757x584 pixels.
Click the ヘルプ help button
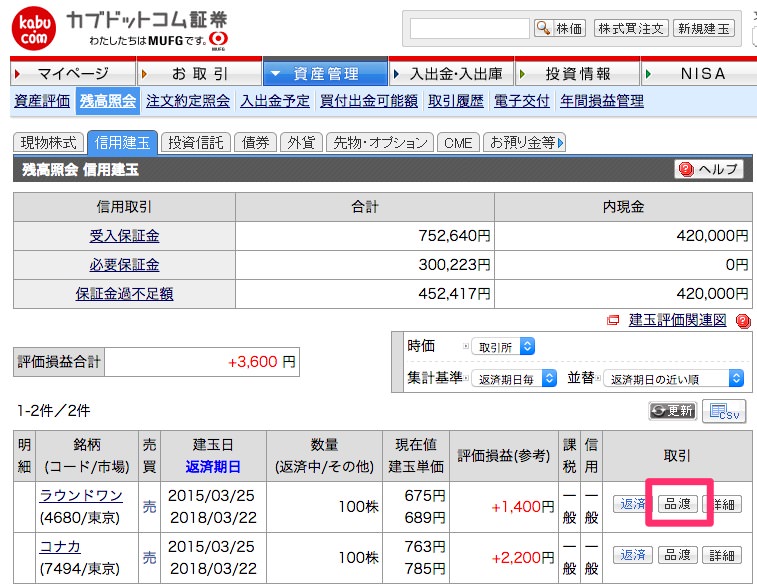[x=708, y=169]
